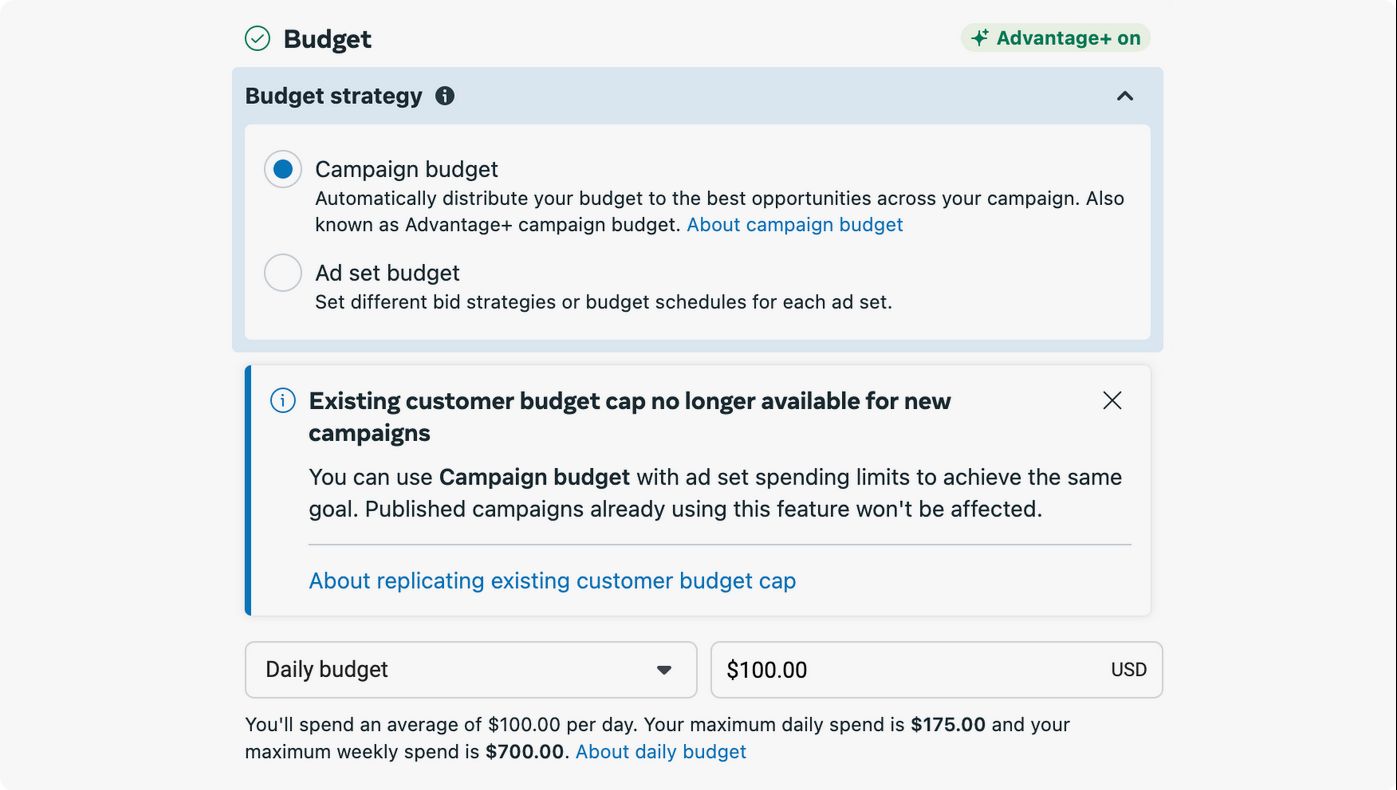1397x790 pixels.
Task: Click the Advantage+ sparkle icon
Action: (979, 38)
